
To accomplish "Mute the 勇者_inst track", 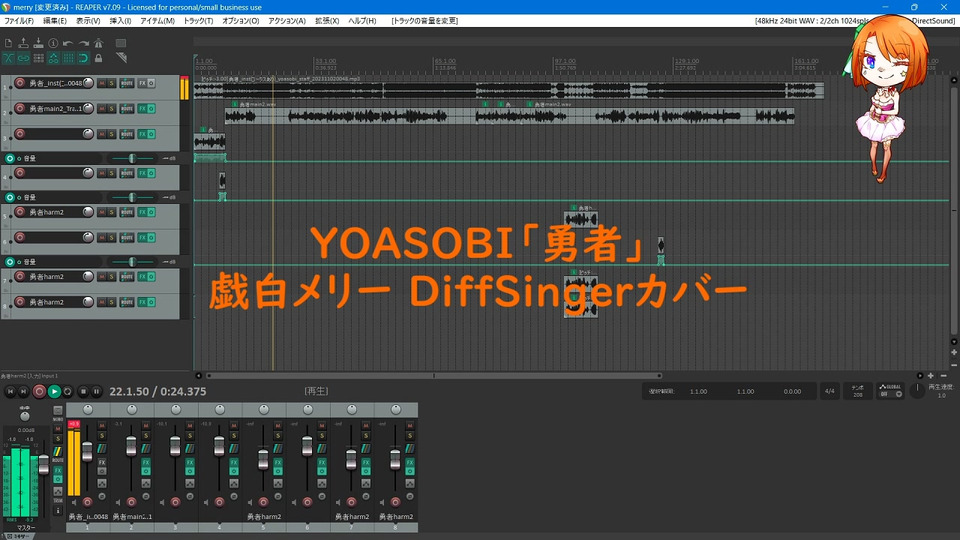I will pyautogui.click(x=102, y=83).
